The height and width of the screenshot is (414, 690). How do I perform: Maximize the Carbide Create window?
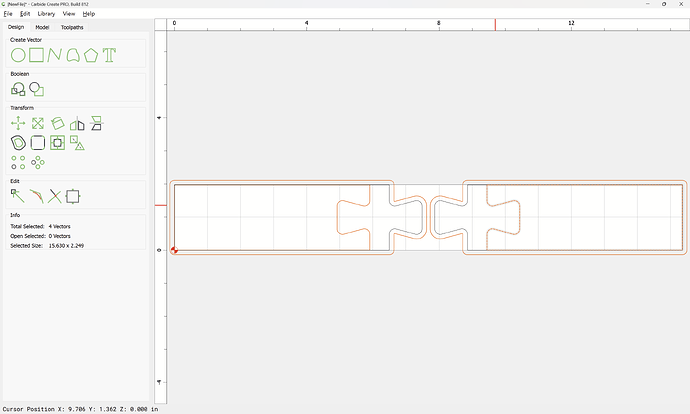[664, 4]
